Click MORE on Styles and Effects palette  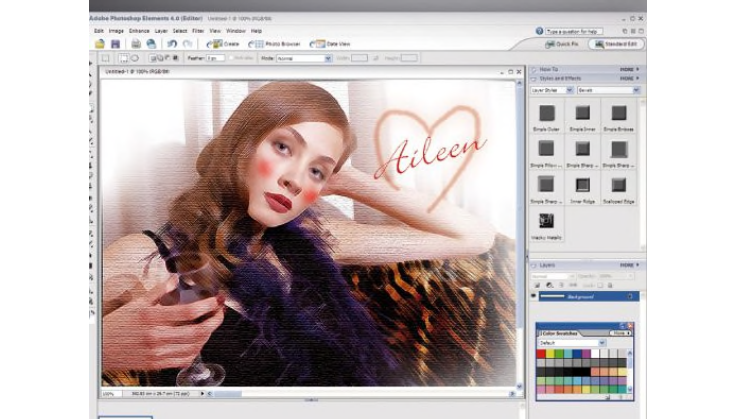[x=629, y=78]
